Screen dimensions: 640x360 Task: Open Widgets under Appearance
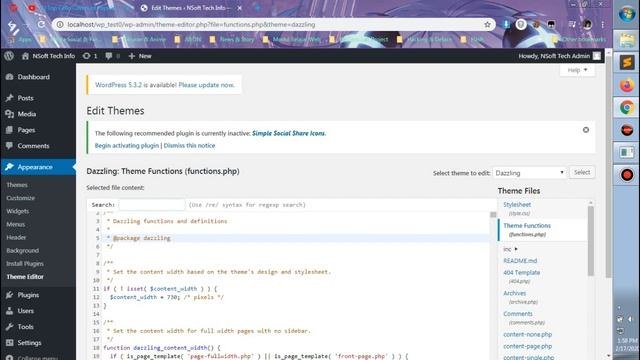(18, 211)
